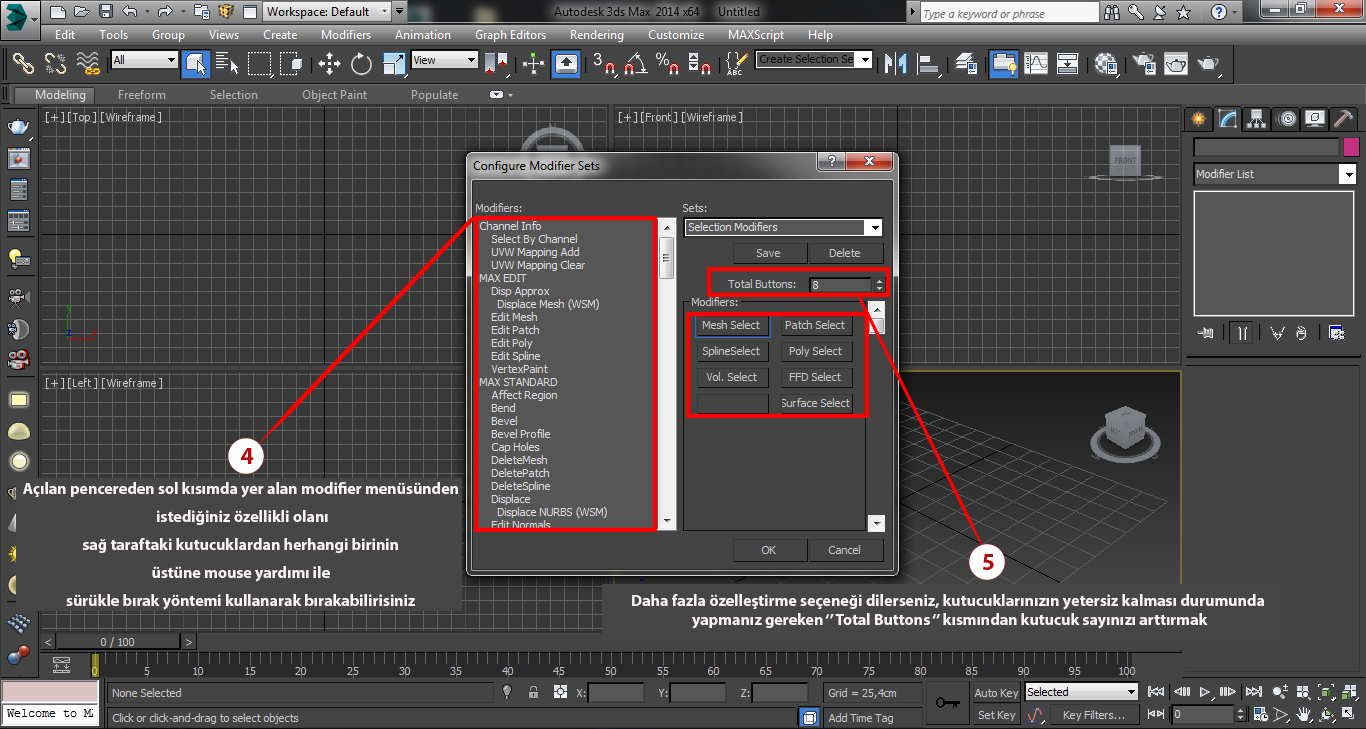Select Edit Poly in Modifiers list

(x=512, y=343)
